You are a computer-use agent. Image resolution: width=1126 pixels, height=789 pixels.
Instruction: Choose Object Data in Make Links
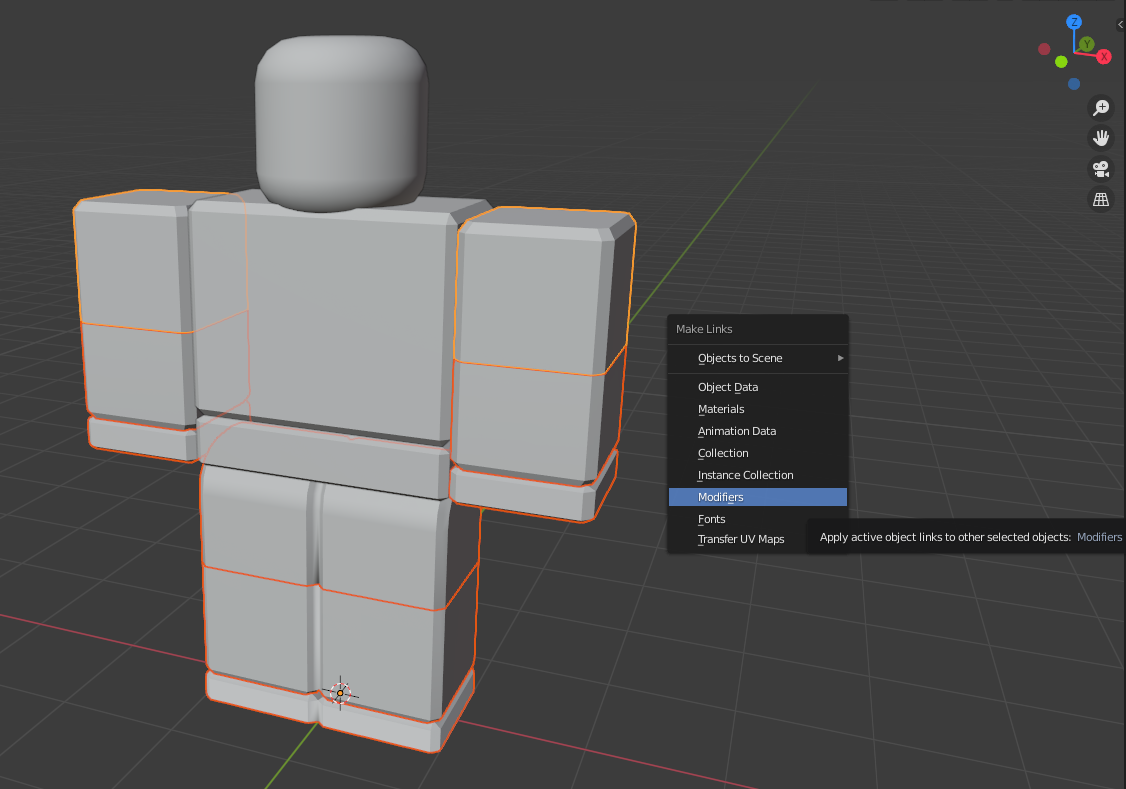758,387
